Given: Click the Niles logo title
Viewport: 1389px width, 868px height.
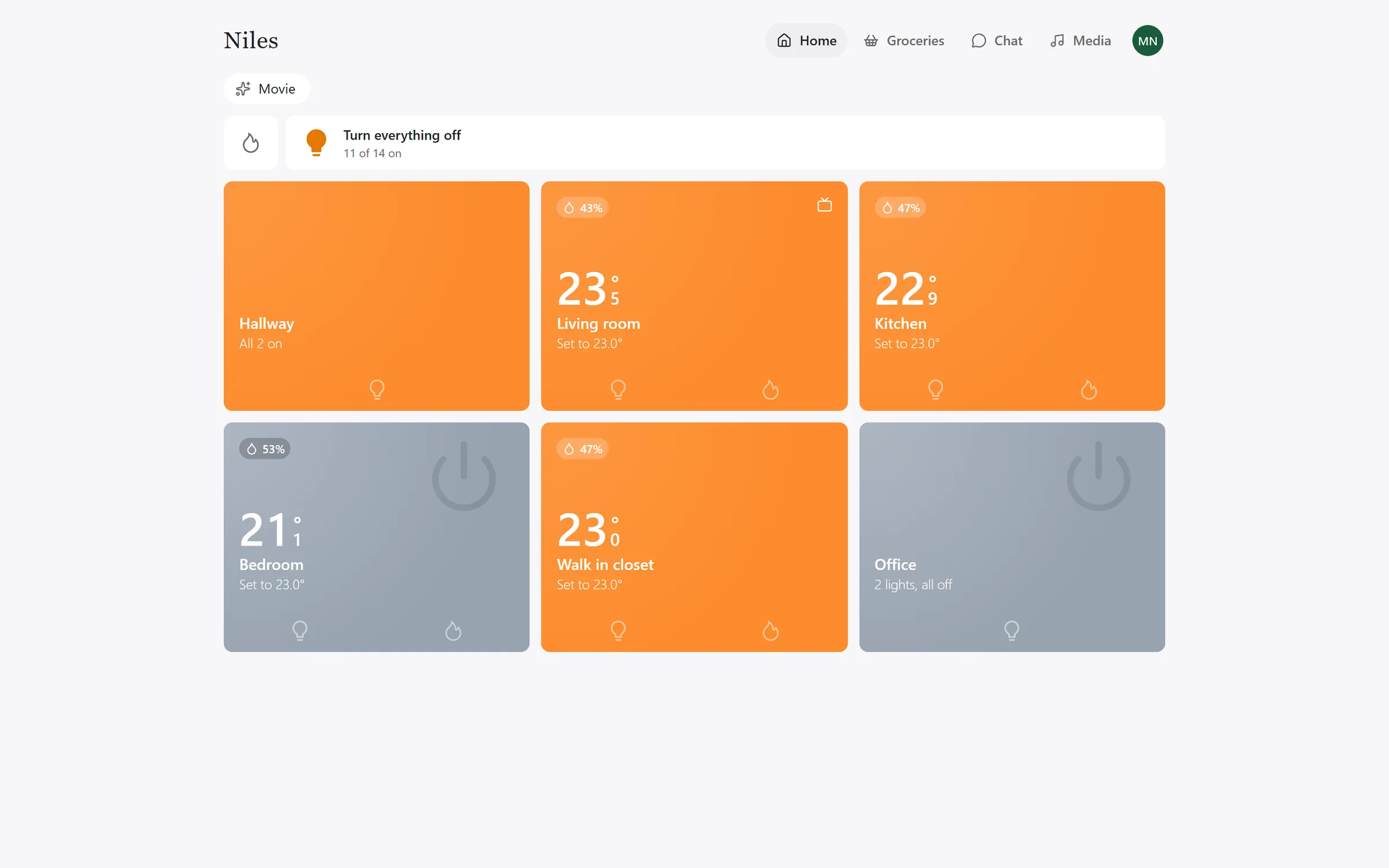Looking at the screenshot, I should [x=251, y=41].
